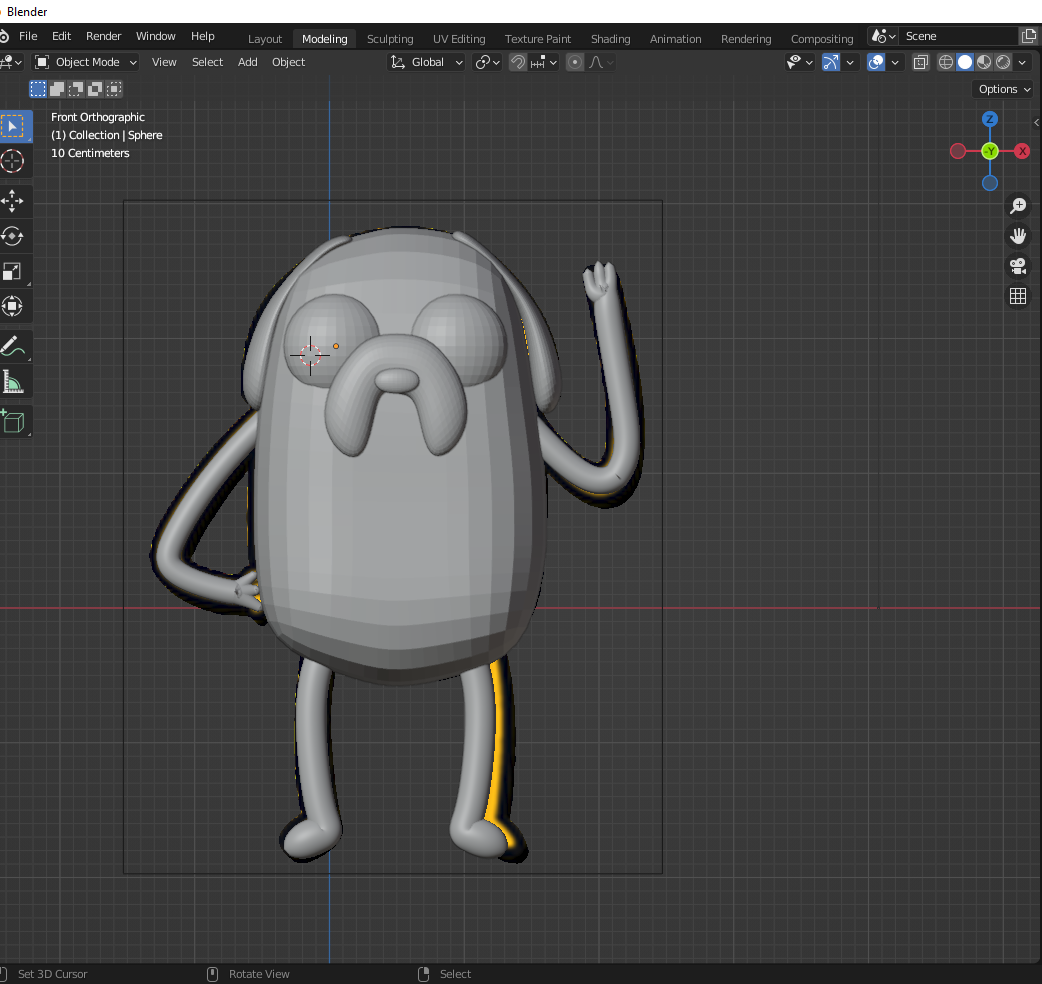Select the Scale tool

(13, 271)
